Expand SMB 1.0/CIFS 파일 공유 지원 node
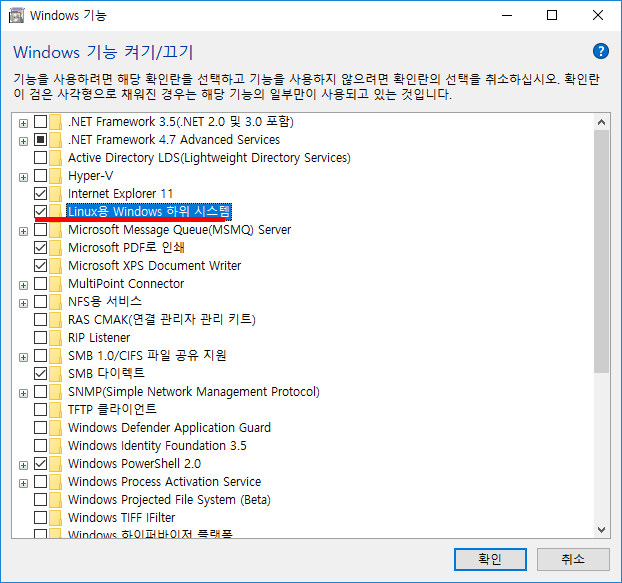The width and height of the screenshot is (622, 583). click(x=23, y=357)
